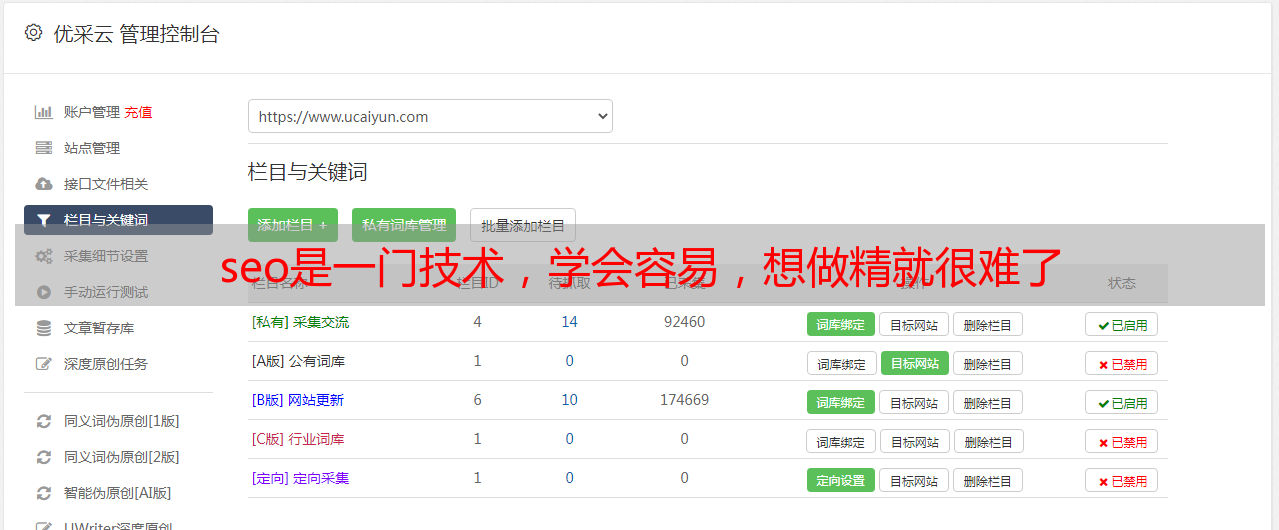Open the site URL dropdown https://www.ucaiyun.com
Screen dimensions: 1279x530
pyautogui.click(x=430, y=116)
